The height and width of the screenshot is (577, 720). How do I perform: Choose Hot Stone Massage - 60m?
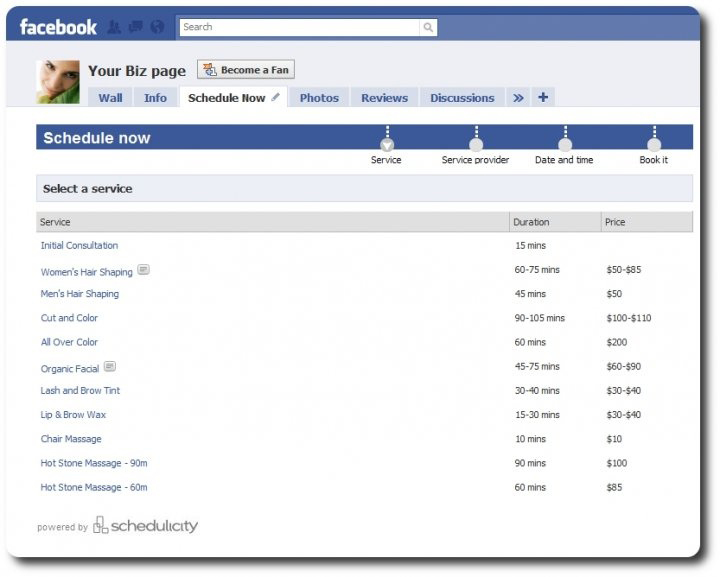pos(94,487)
